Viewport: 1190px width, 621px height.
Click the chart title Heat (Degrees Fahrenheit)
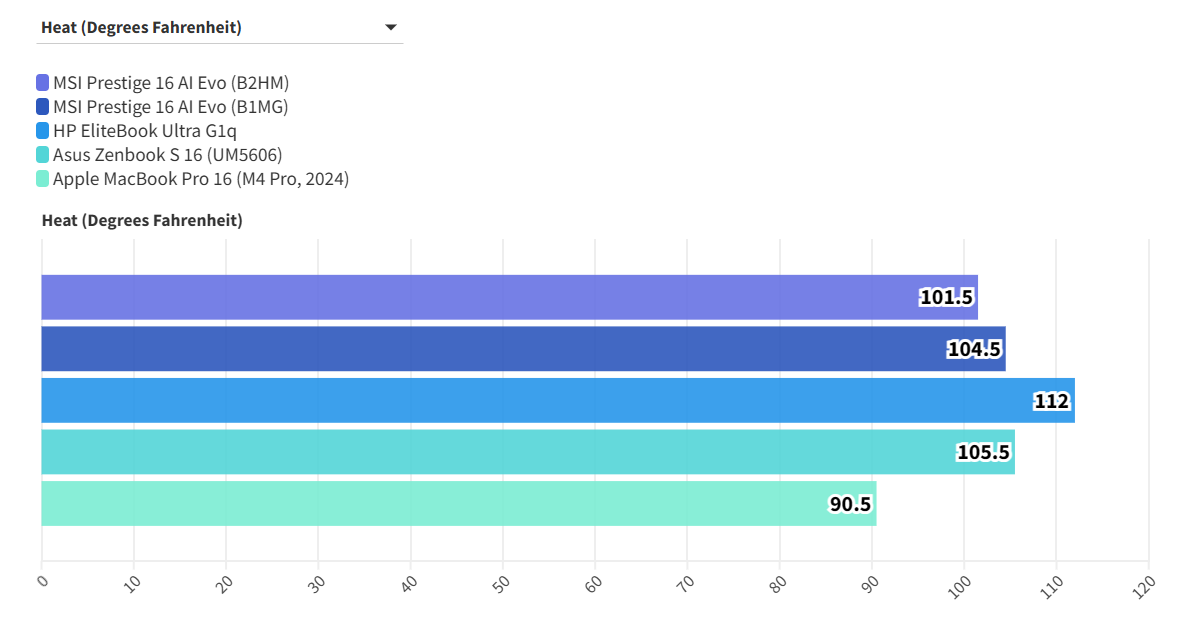click(142, 221)
